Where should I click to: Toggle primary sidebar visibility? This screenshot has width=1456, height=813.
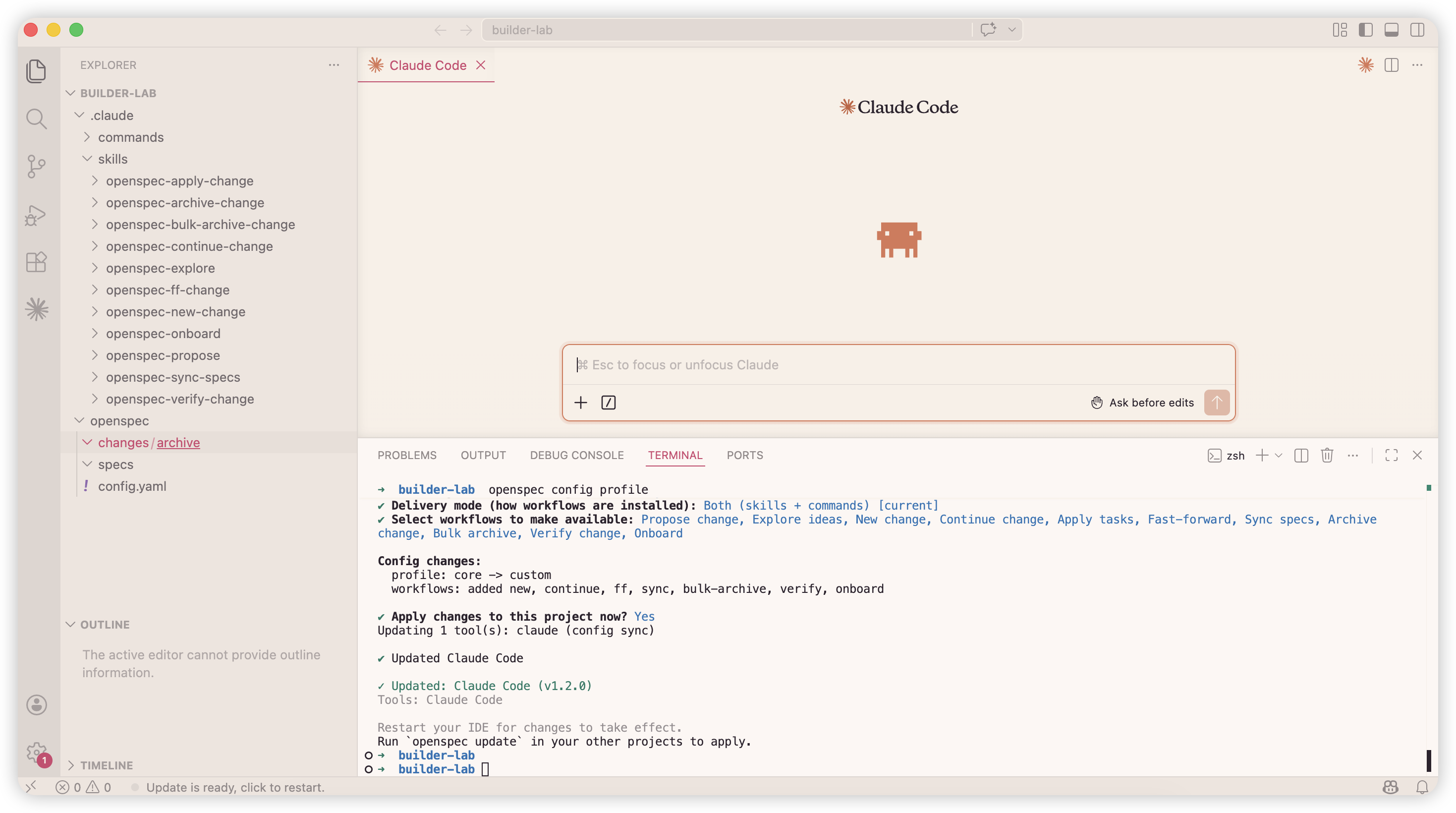1366,30
